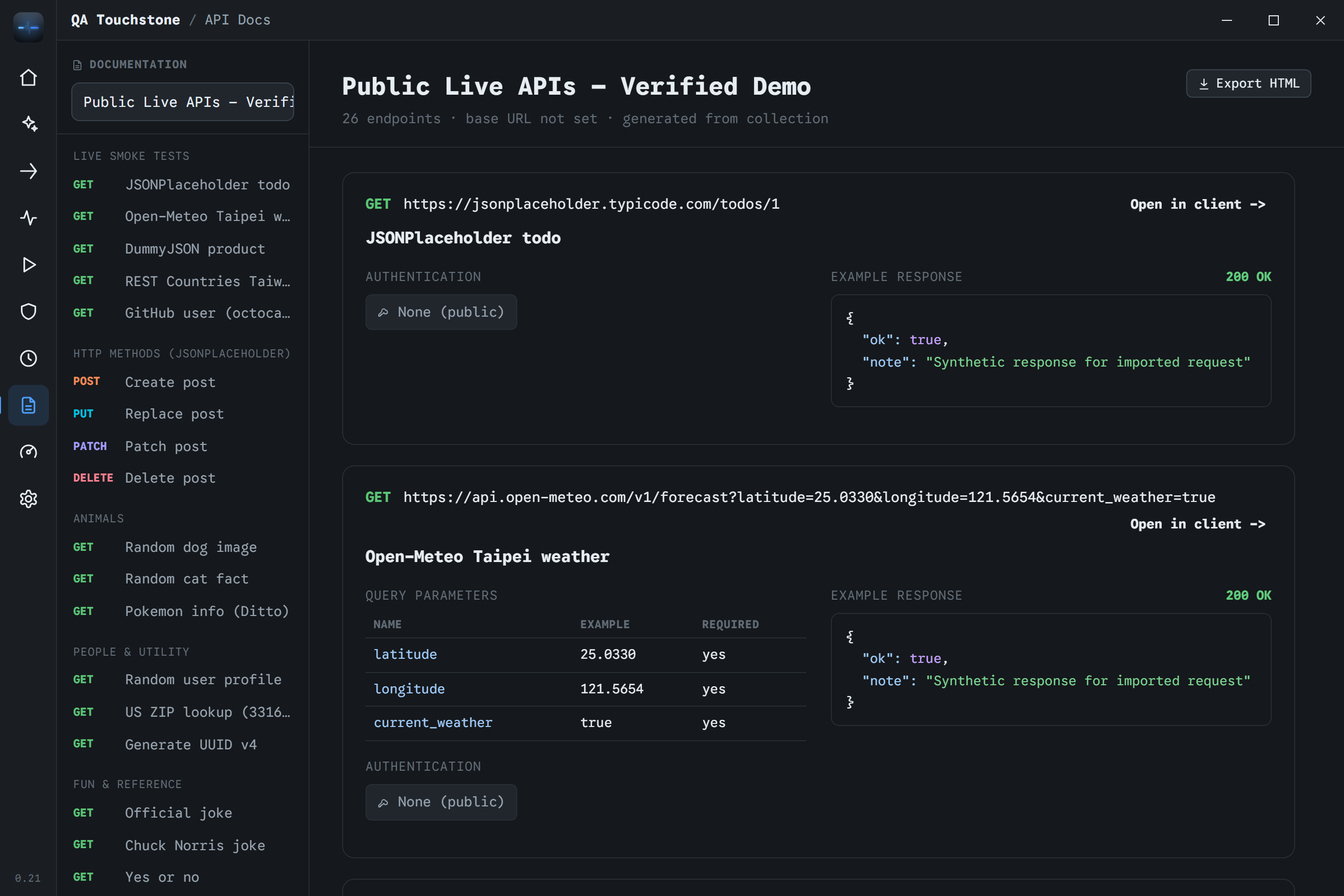Screen dimensions: 1344x896
Task: Click the Fun & Reference section header
Action: [127, 784]
